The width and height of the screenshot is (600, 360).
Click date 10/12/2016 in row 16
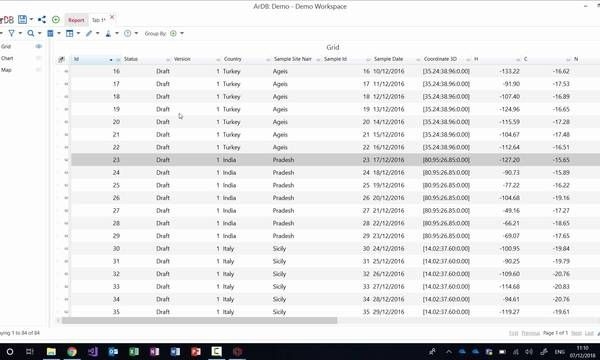coord(388,71)
